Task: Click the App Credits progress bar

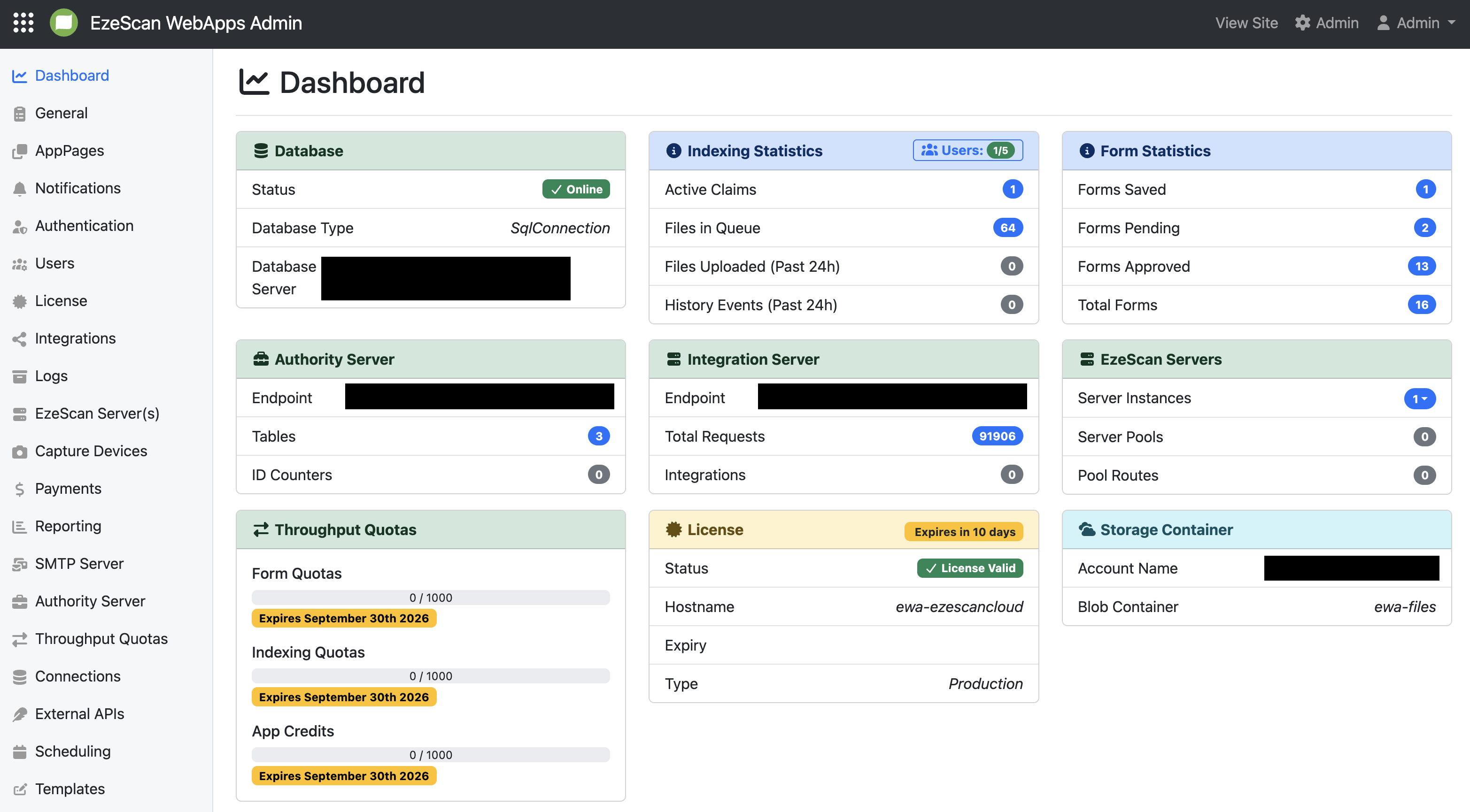Action: pyautogui.click(x=430, y=754)
